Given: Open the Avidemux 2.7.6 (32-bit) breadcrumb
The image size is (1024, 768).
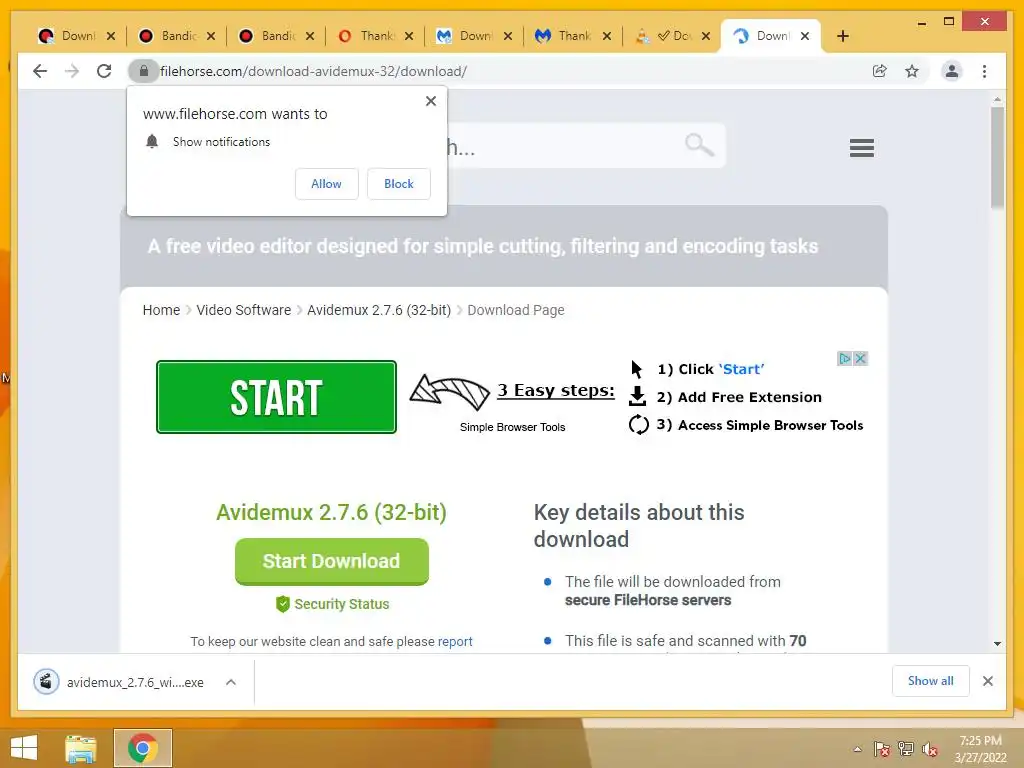Looking at the screenshot, I should coord(379,310).
